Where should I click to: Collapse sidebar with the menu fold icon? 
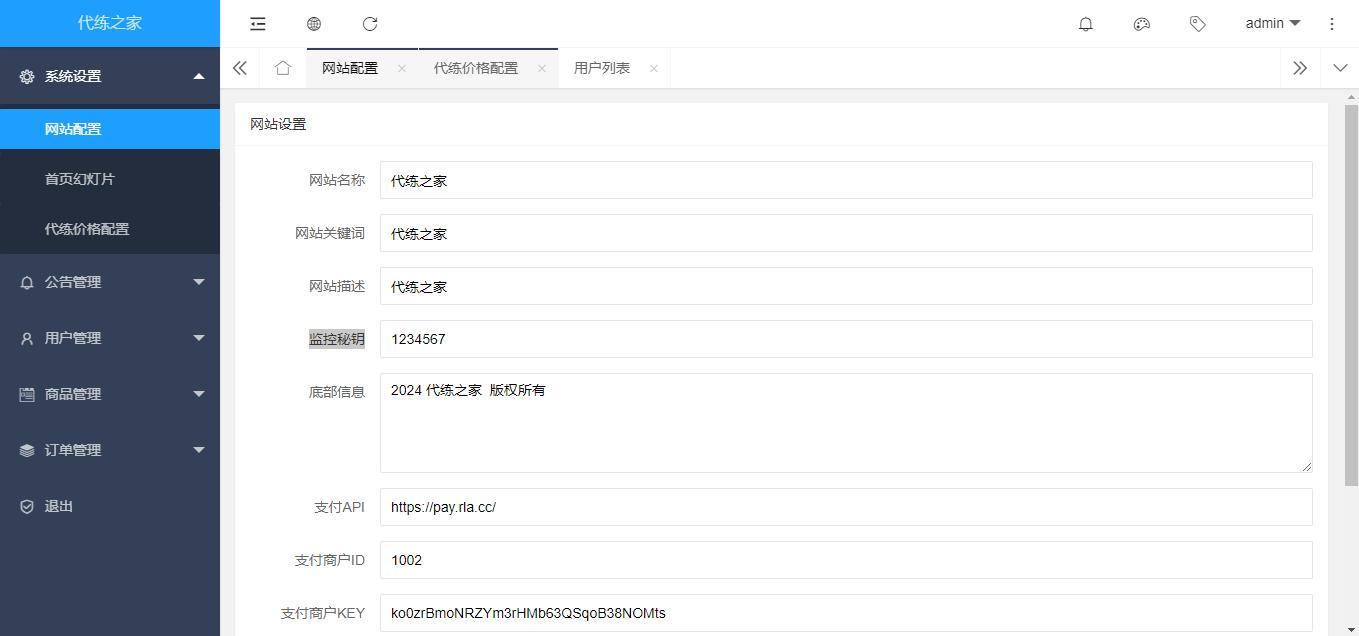258,24
